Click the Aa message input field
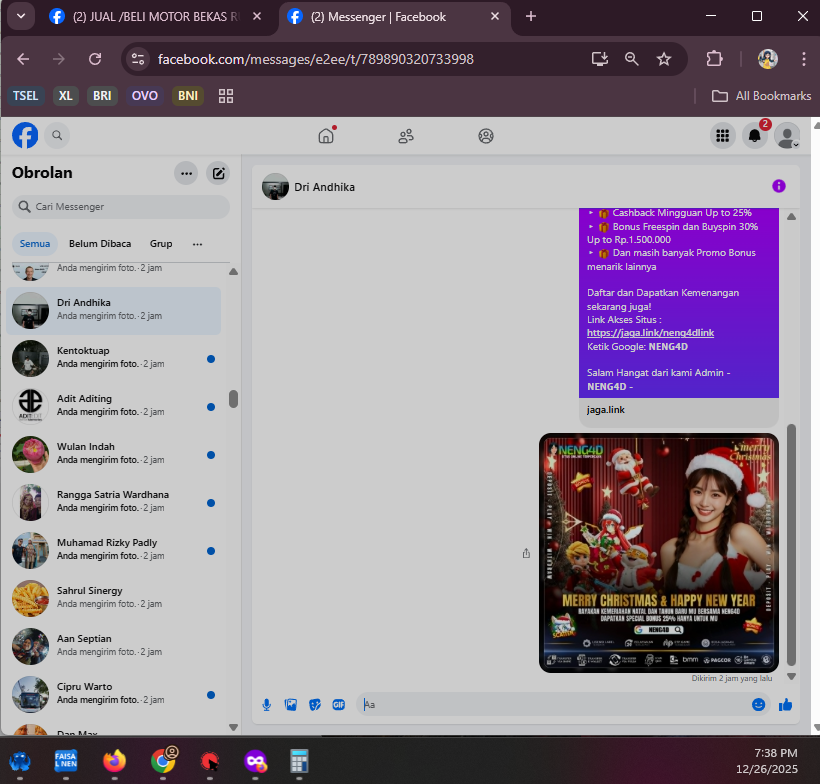This screenshot has height=784, width=820. pyautogui.click(x=554, y=705)
